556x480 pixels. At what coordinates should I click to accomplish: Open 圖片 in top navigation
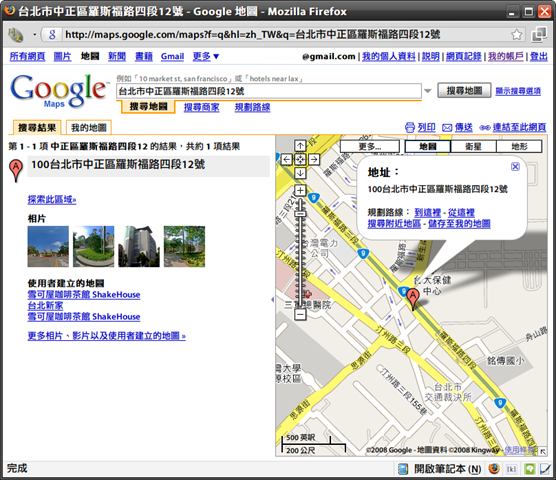(62, 56)
